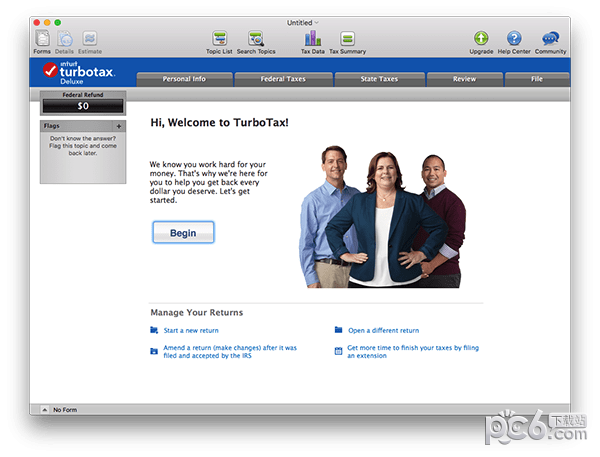Switch to State Taxes tab
600x457 pixels.
(379, 79)
